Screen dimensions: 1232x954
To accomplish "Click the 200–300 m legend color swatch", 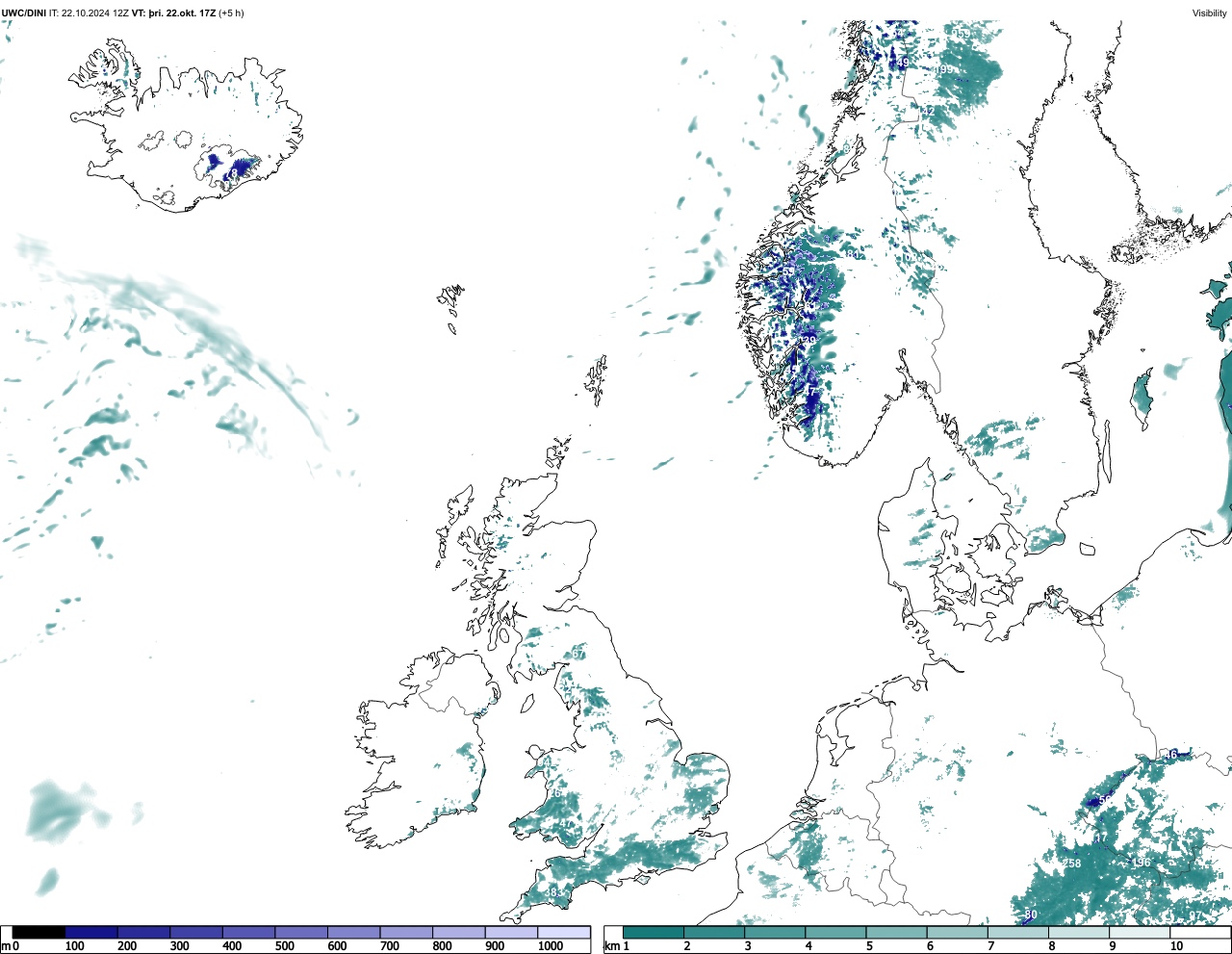I will click(x=144, y=932).
